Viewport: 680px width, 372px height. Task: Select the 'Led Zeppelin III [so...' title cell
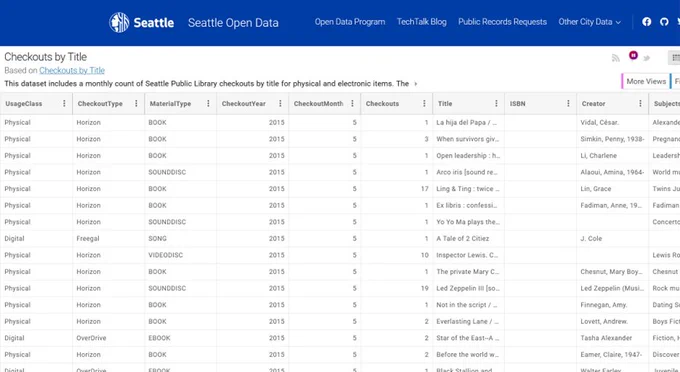[x=468, y=288]
